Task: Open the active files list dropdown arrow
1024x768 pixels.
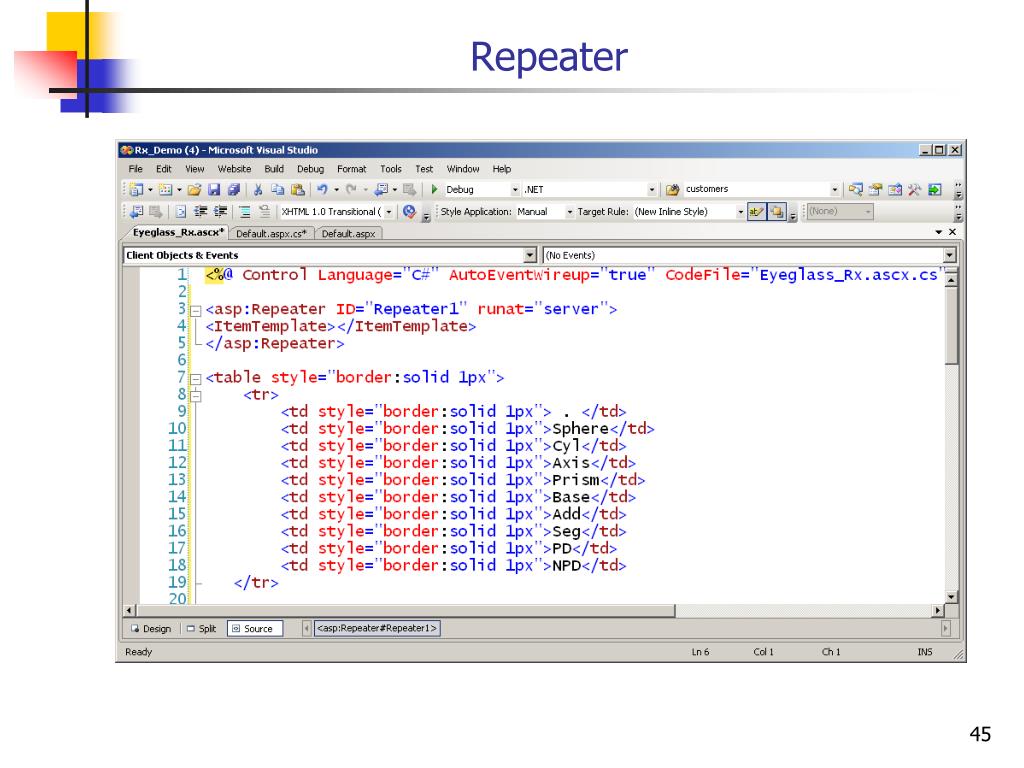Action: click(x=938, y=232)
